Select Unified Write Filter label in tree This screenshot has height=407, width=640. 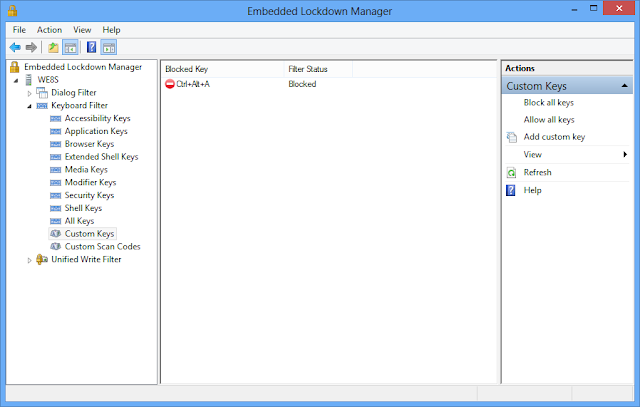tap(86, 259)
